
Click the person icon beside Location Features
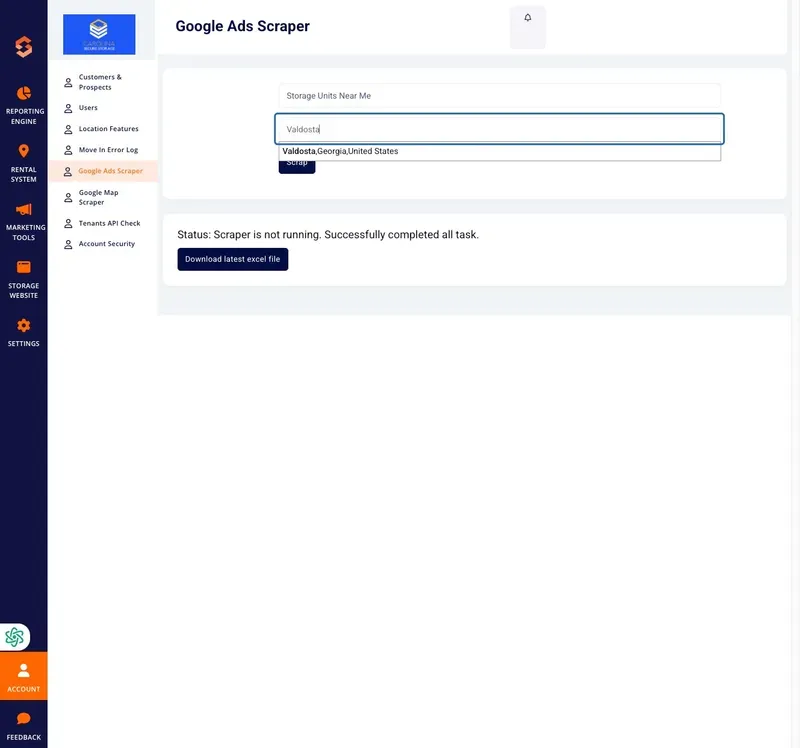click(68, 130)
